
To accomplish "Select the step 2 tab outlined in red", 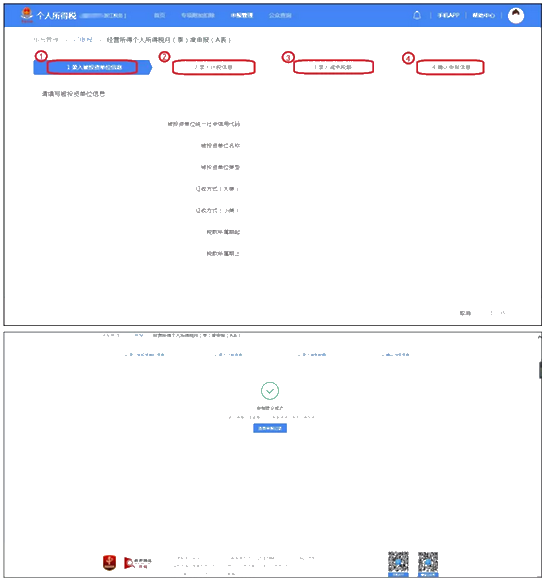I will tap(214, 67).
